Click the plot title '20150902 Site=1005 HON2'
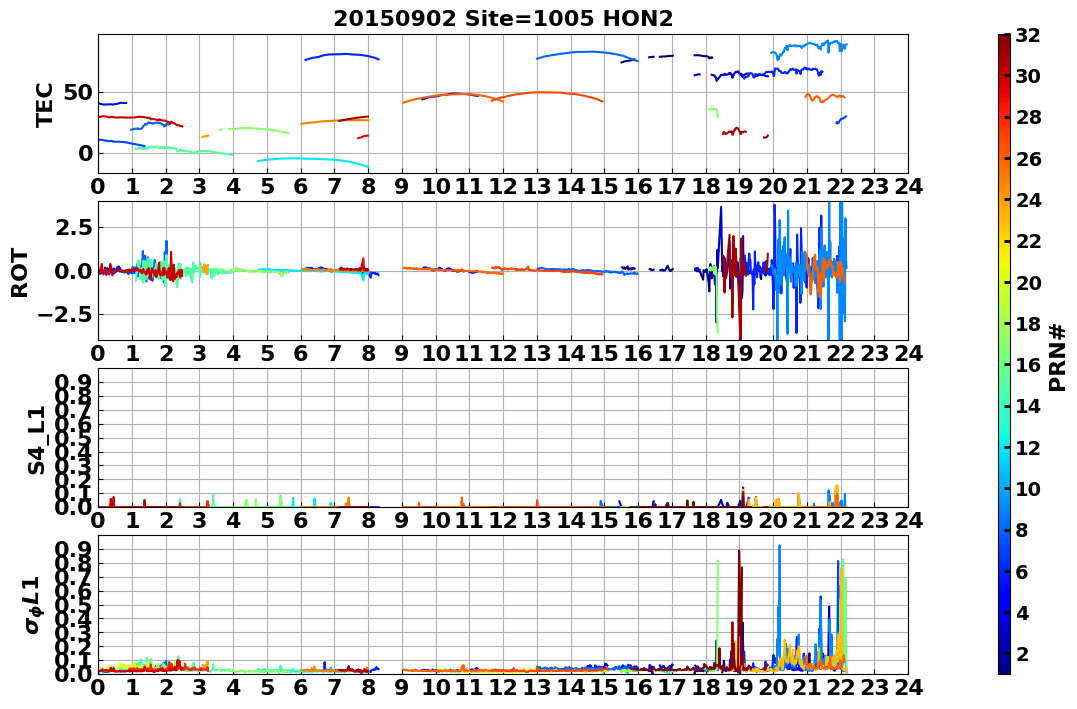 pos(503,19)
